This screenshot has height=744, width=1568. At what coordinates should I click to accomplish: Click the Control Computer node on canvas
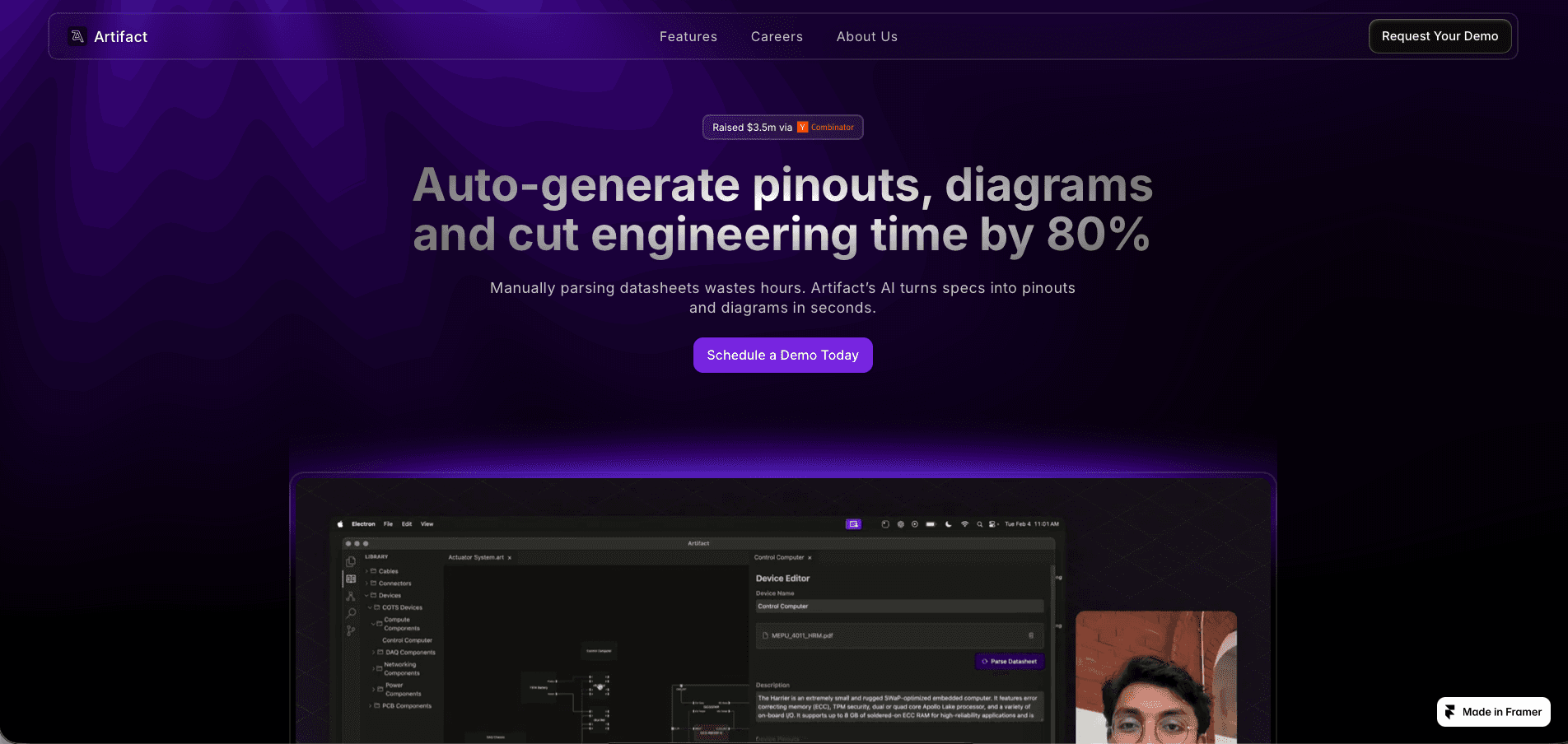[x=599, y=651]
